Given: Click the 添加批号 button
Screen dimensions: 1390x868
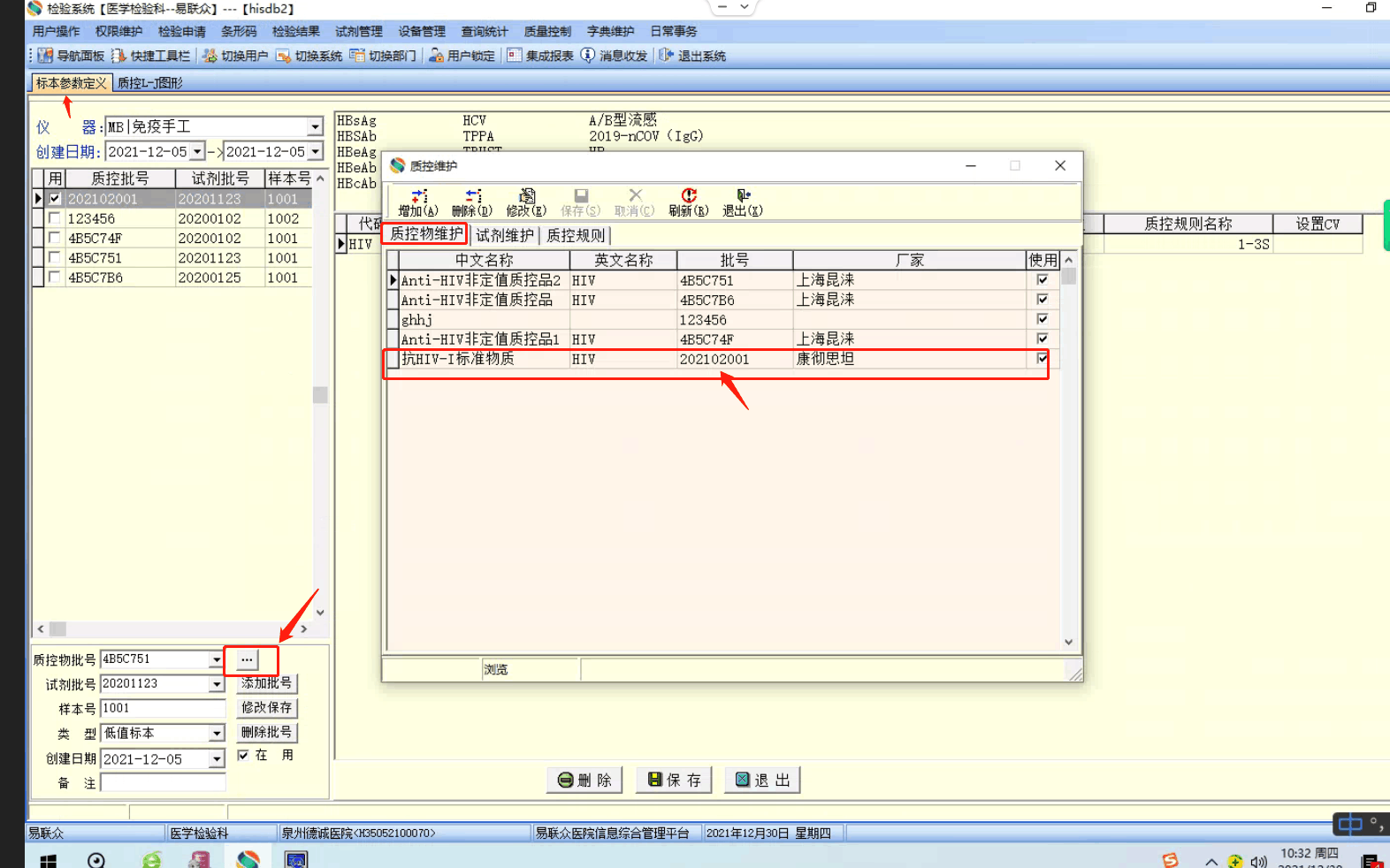Looking at the screenshot, I should 267,683.
